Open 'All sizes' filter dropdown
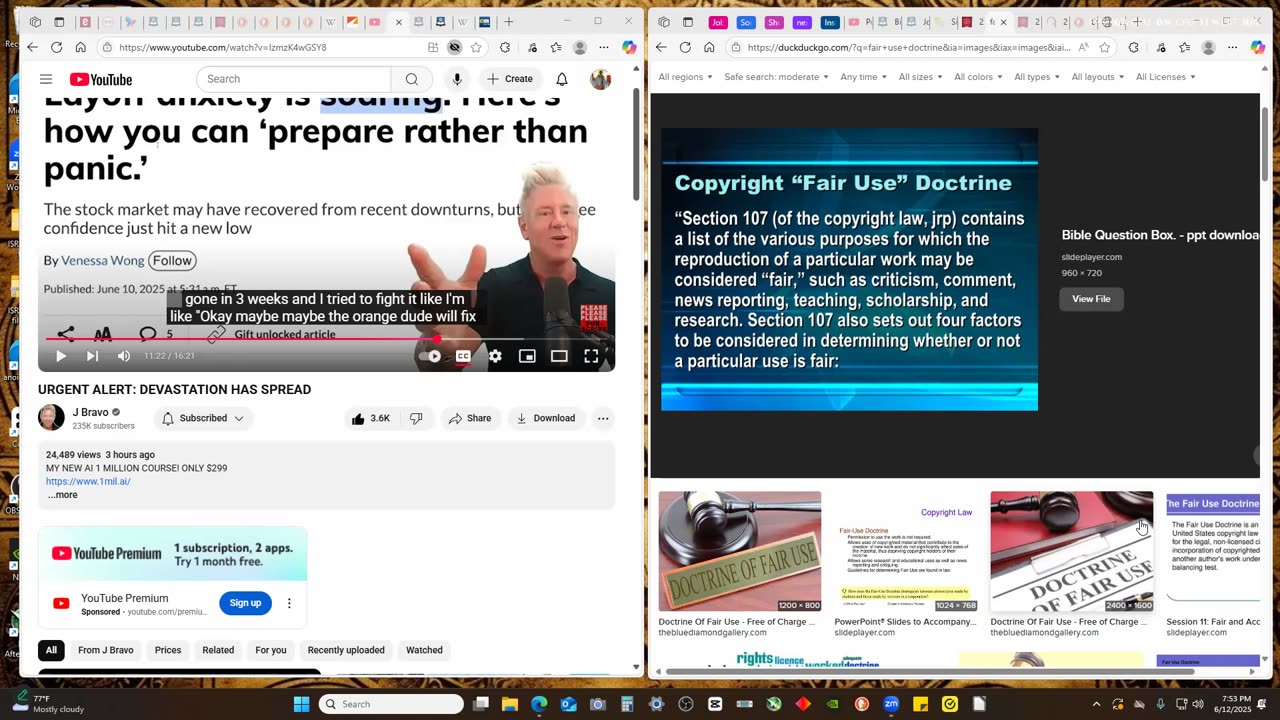 pyautogui.click(x=920, y=77)
